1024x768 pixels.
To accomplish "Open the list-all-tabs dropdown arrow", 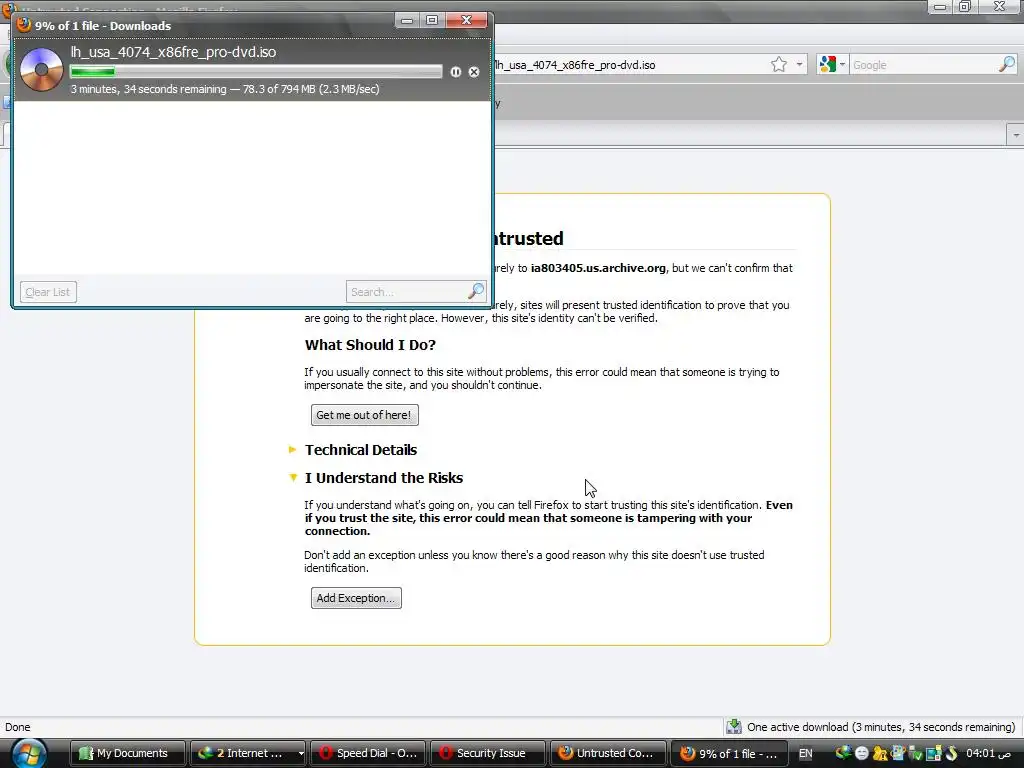I will (1016, 135).
